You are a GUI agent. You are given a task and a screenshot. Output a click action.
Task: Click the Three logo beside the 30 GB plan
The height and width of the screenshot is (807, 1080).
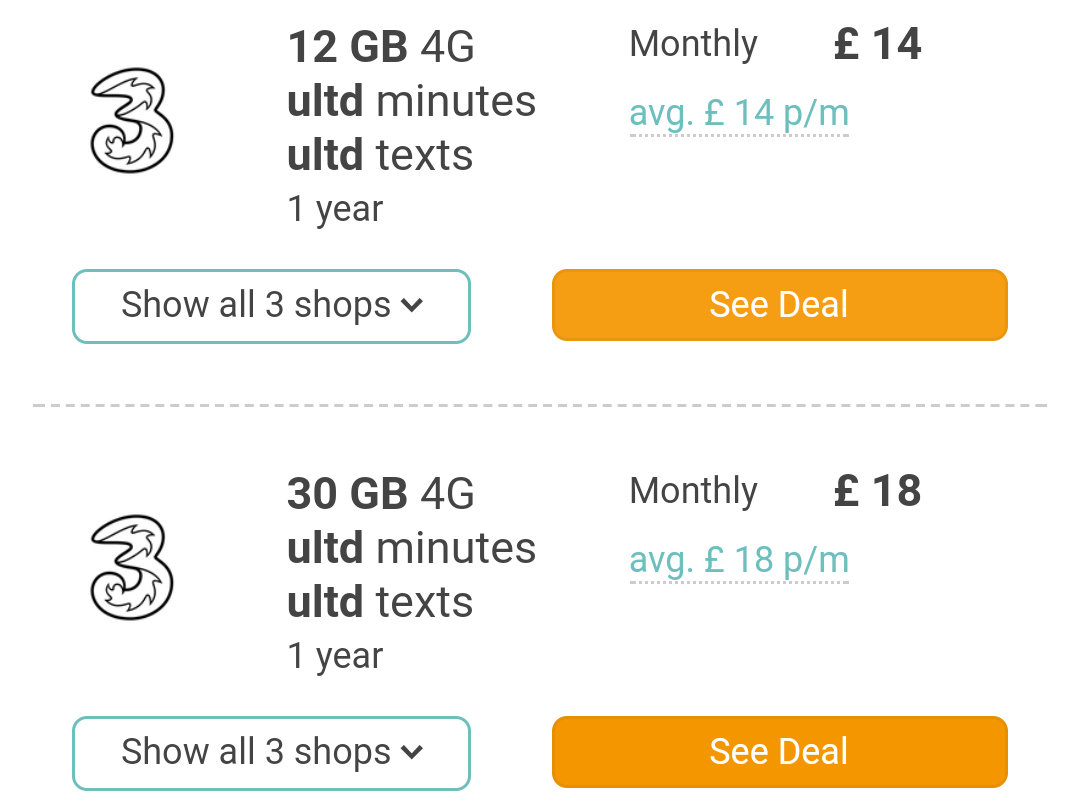(x=132, y=567)
